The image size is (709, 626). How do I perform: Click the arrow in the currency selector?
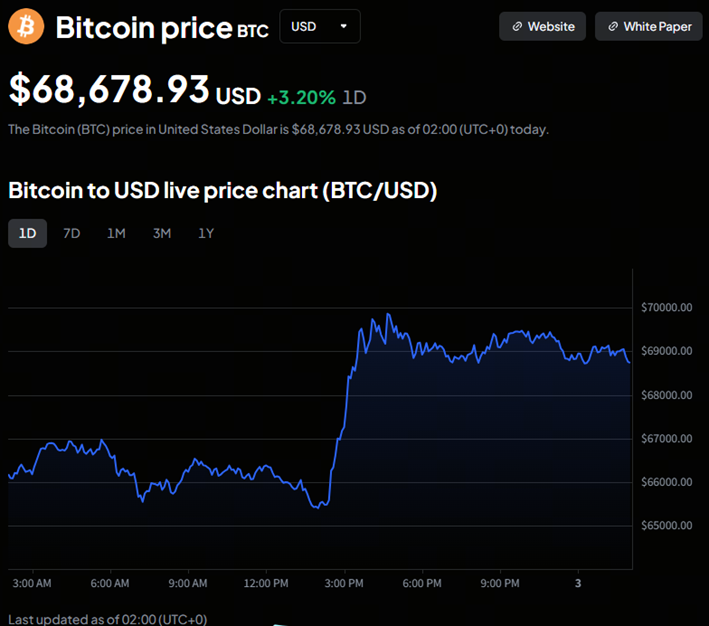click(344, 26)
